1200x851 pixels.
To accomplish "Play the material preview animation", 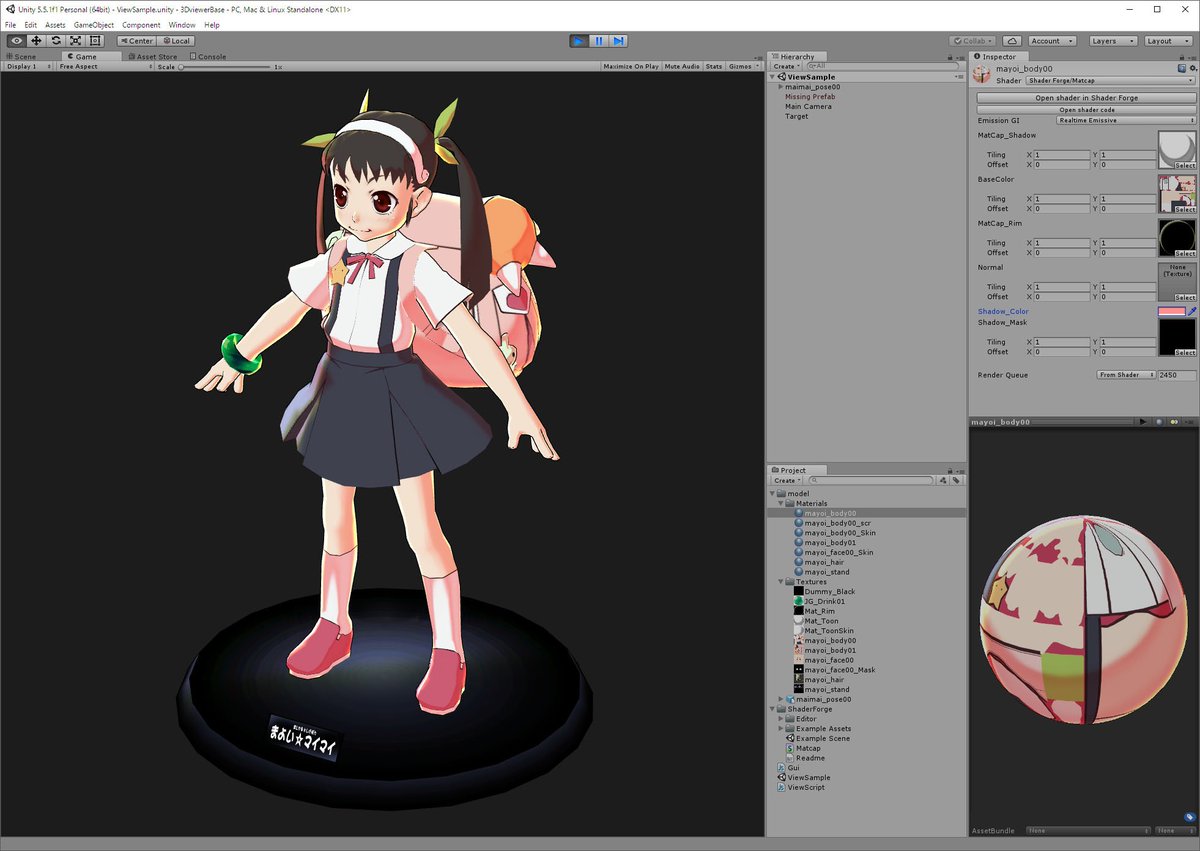I will click(1143, 422).
